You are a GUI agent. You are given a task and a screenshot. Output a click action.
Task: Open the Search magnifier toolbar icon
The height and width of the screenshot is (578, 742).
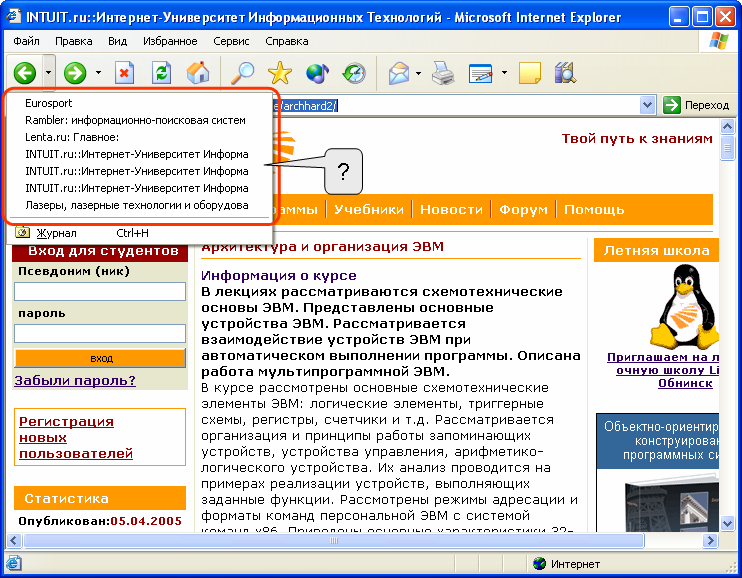click(242, 73)
